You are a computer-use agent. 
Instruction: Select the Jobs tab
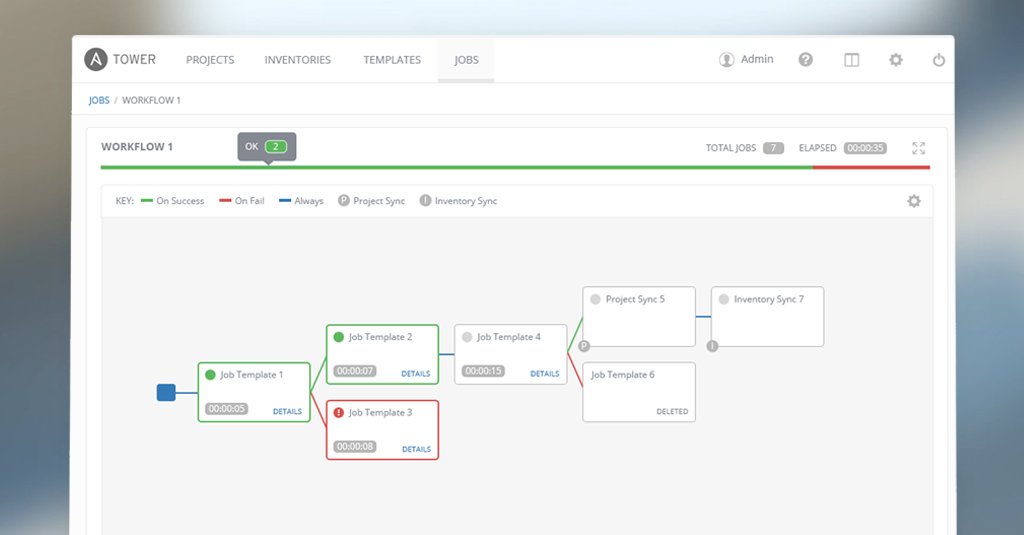coord(466,60)
